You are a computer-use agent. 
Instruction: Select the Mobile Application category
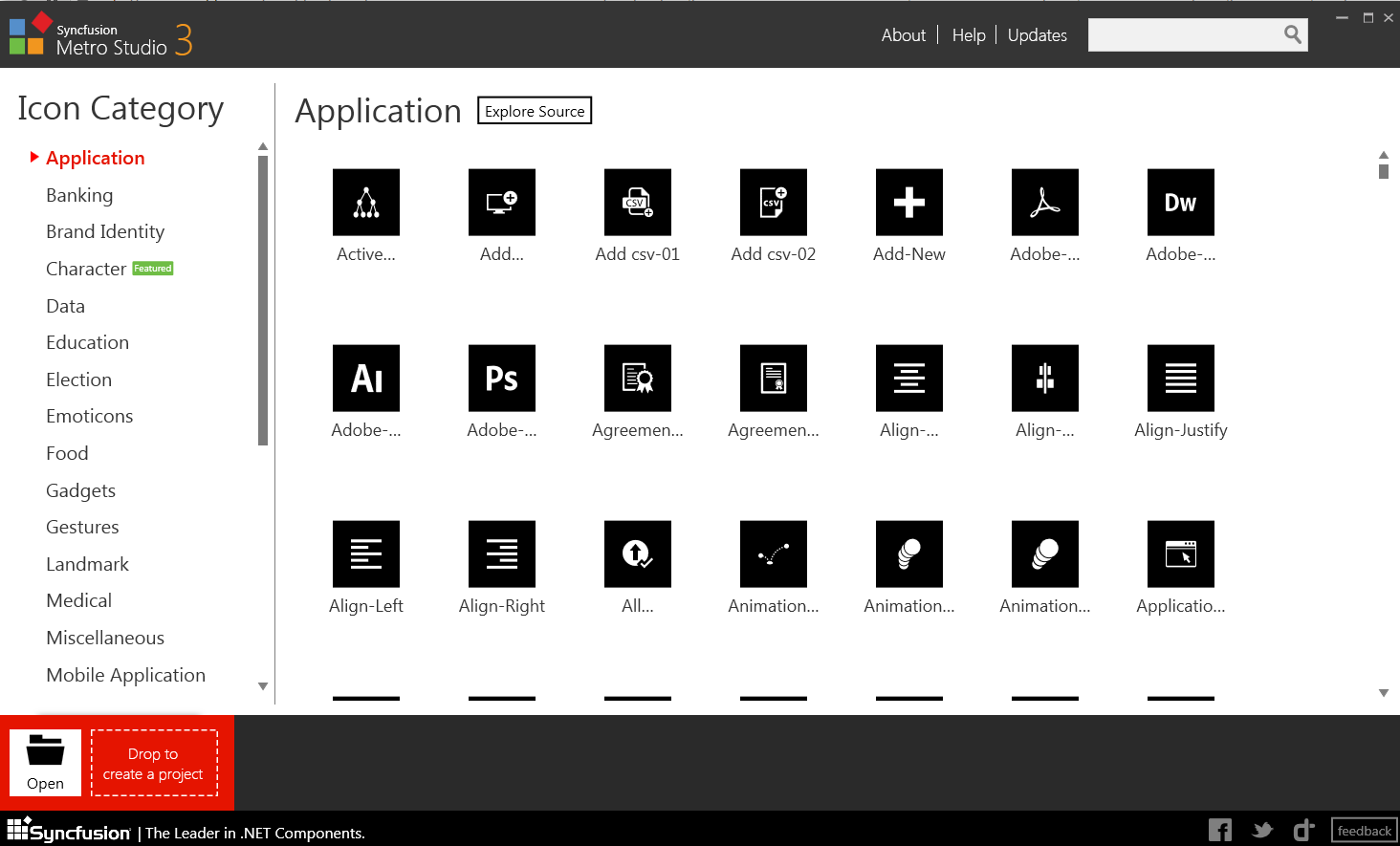pyautogui.click(x=125, y=675)
